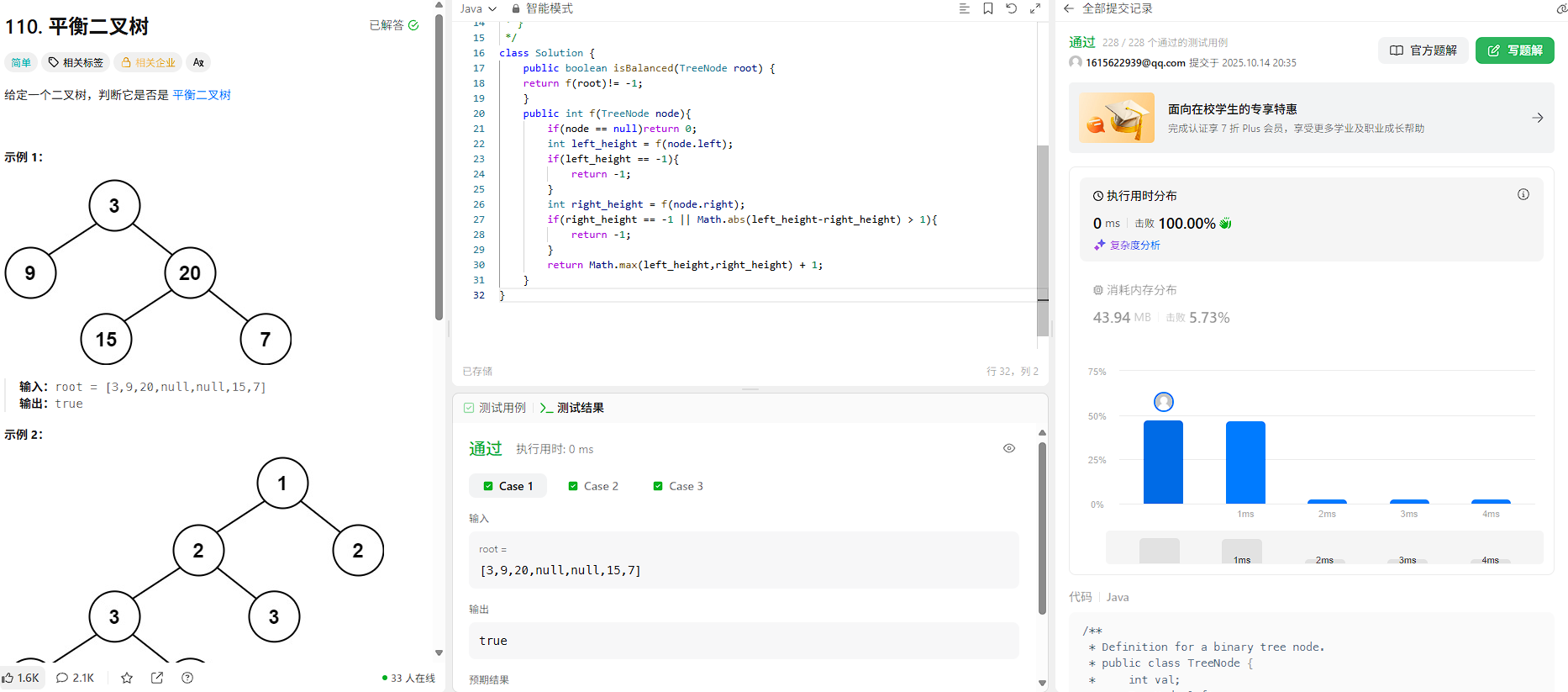
Task: Click the output value true field
Action: pyautogui.click(x=744, y=641)
